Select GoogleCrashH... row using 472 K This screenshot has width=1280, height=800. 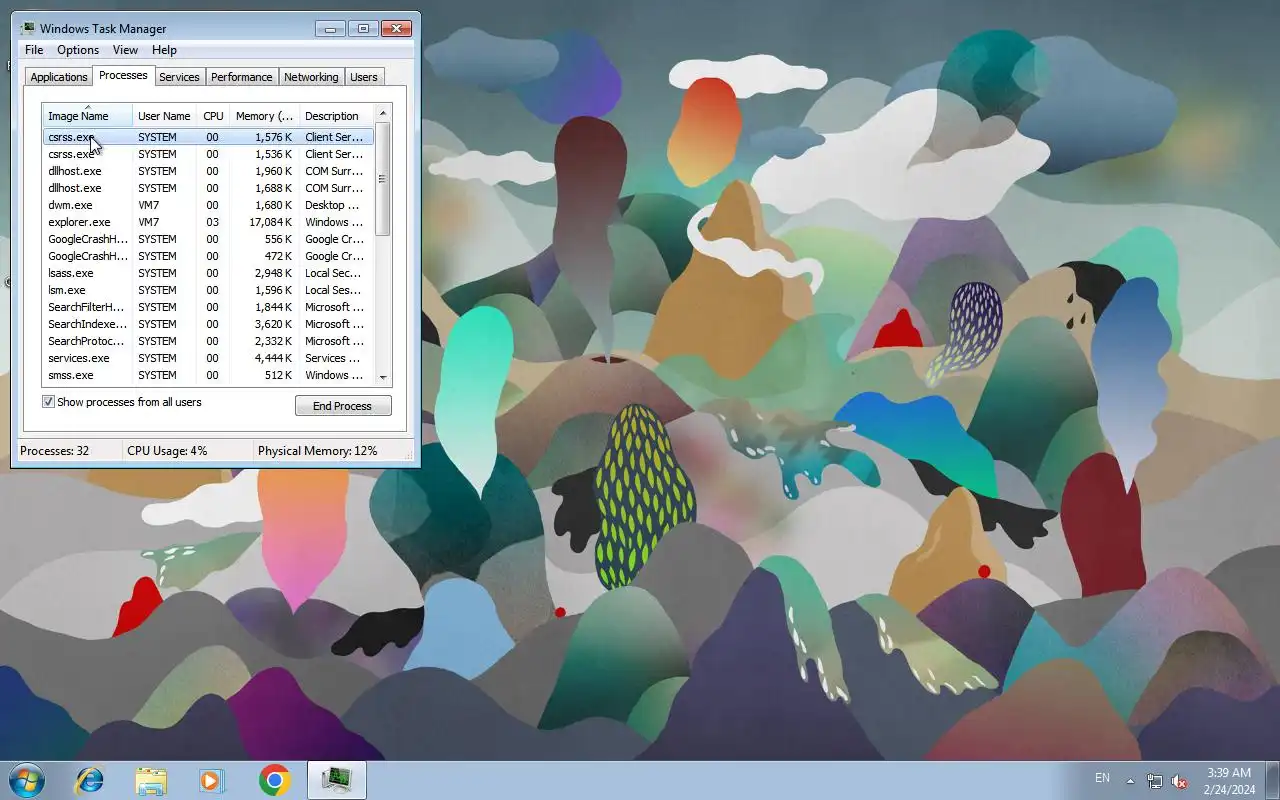208,256
